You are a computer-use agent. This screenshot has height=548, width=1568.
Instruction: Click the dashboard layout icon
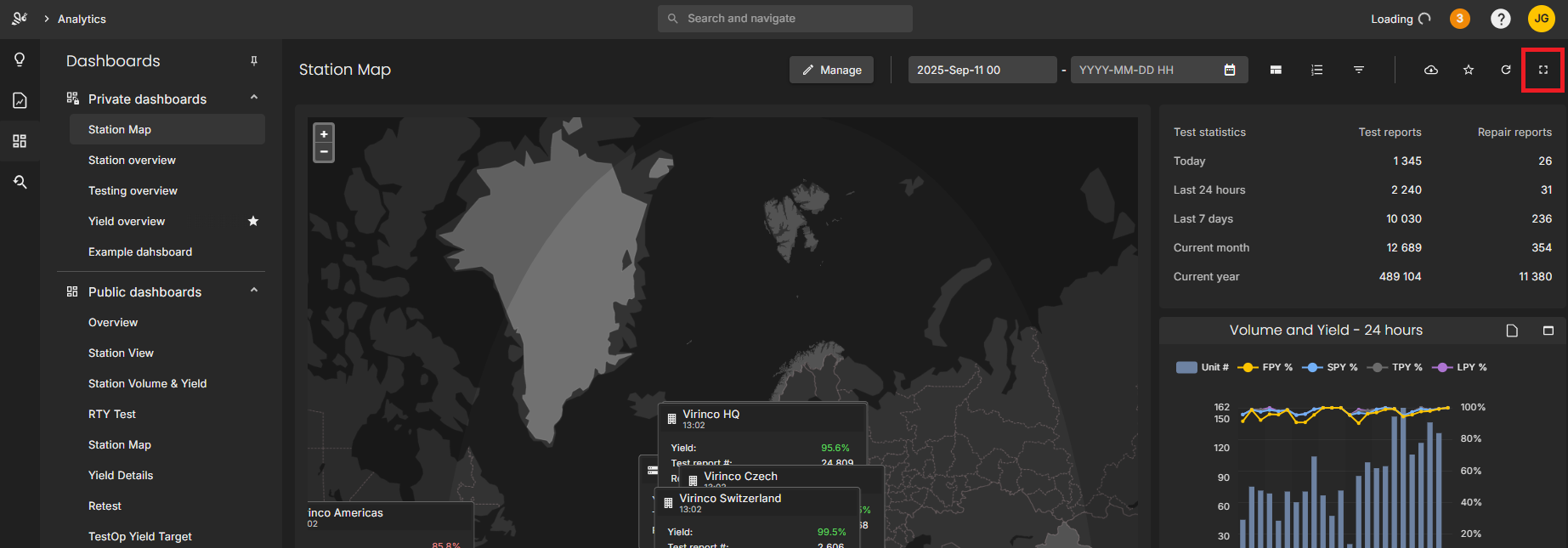point(1276,70)
